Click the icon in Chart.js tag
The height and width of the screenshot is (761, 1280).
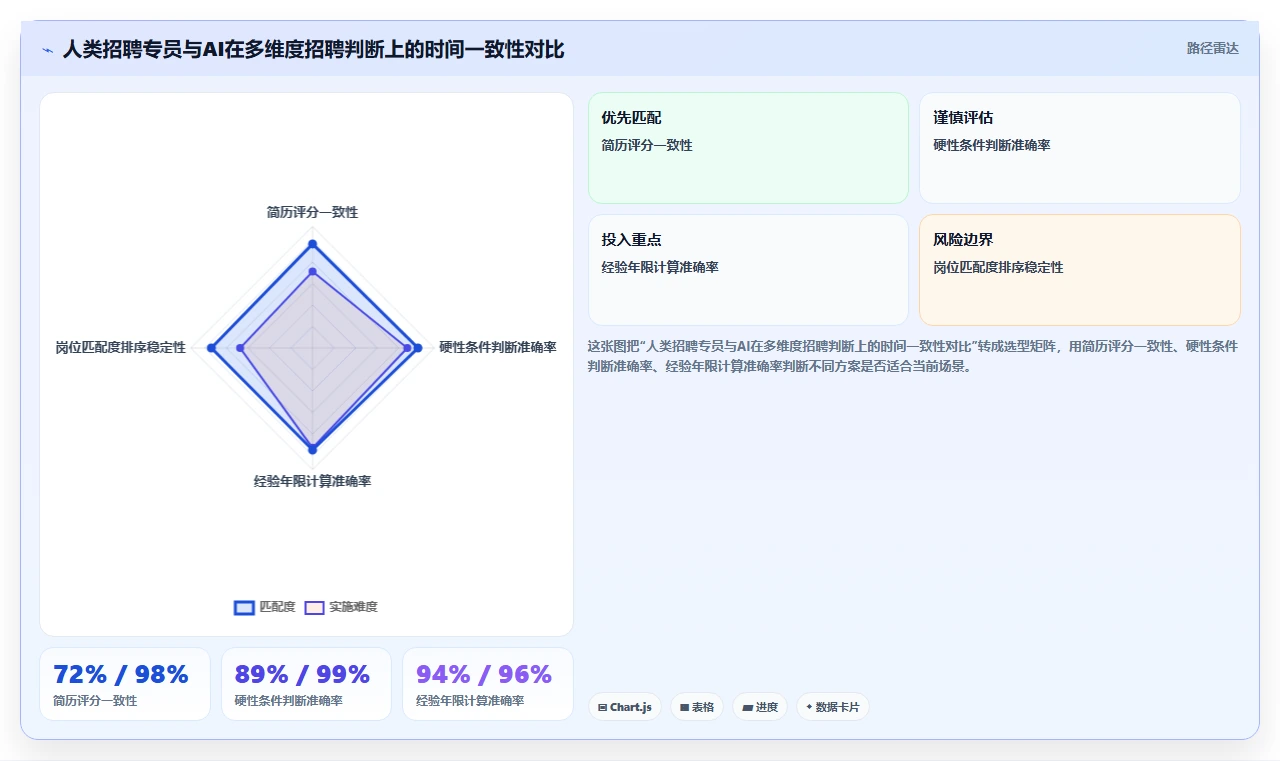coord(602,708)
